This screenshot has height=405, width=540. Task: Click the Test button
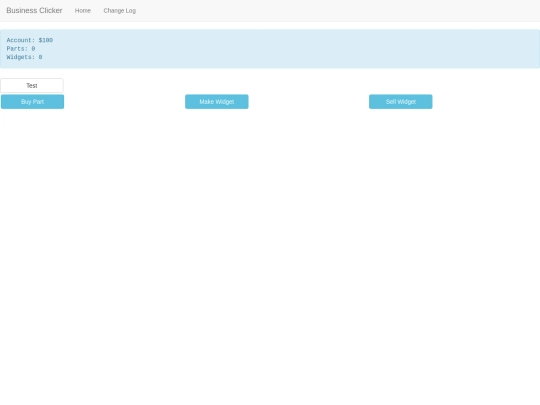click(x=32, y=85)
